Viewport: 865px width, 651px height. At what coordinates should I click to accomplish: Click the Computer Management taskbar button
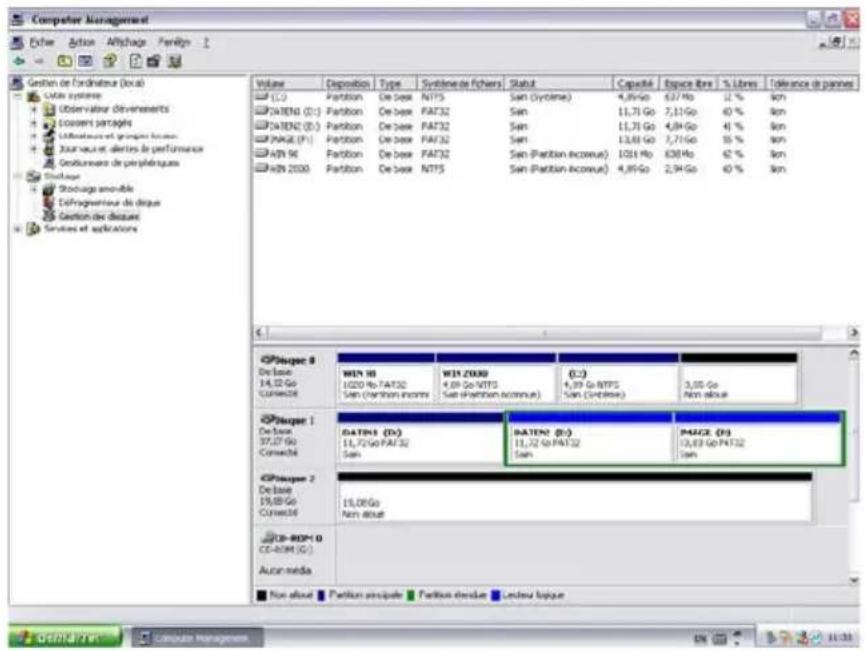click(197, 638)
